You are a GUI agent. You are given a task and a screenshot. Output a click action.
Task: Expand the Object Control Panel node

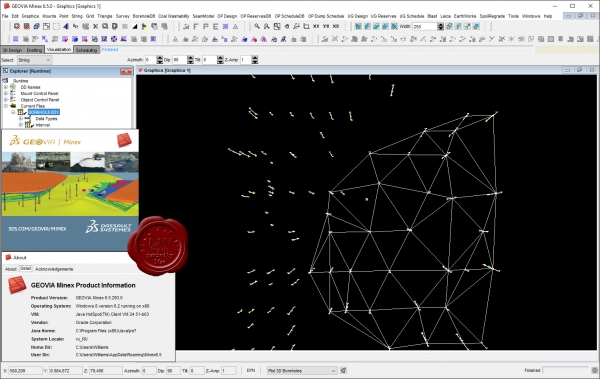click(6, 100)
